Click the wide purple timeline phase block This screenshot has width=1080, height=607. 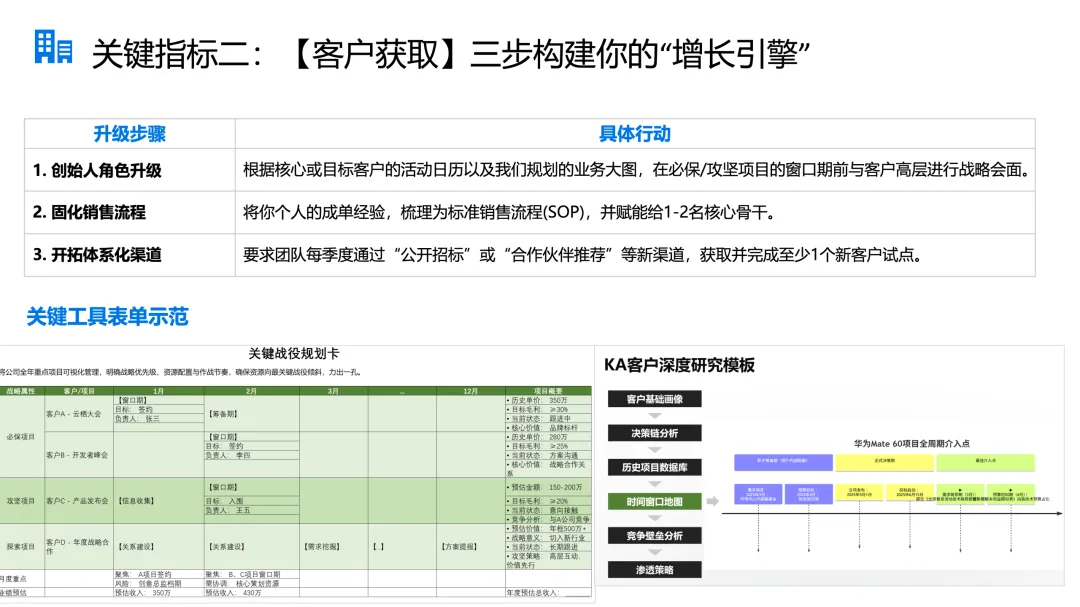point(783,462)
